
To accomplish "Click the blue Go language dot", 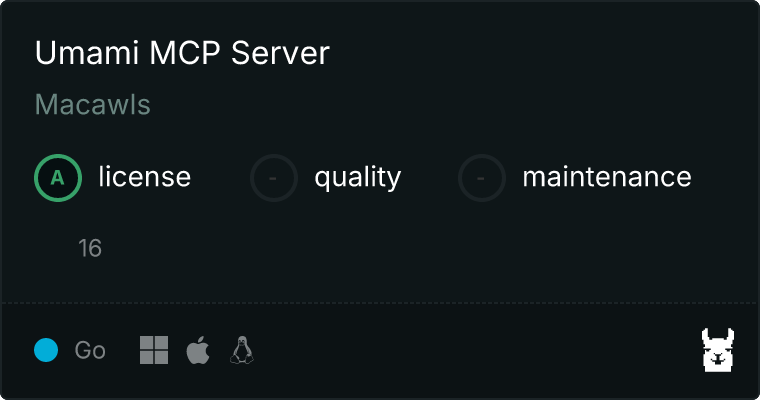I will click(46, 350).
